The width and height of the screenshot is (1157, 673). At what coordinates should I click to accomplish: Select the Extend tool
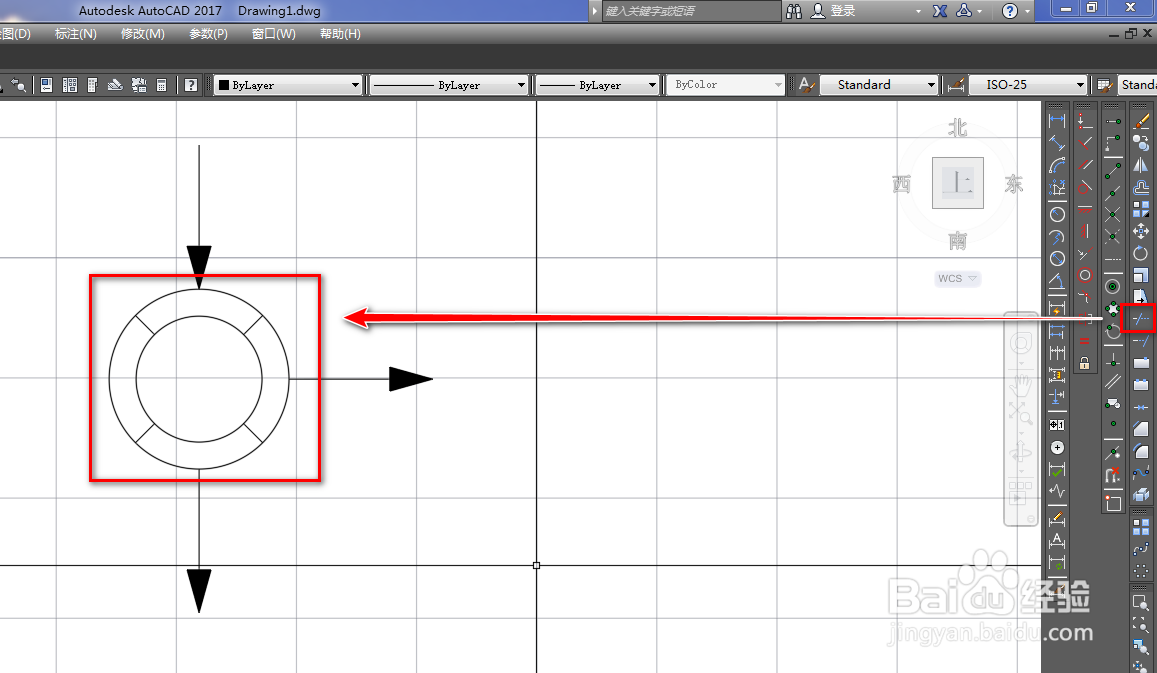[x=1141, y=340]
